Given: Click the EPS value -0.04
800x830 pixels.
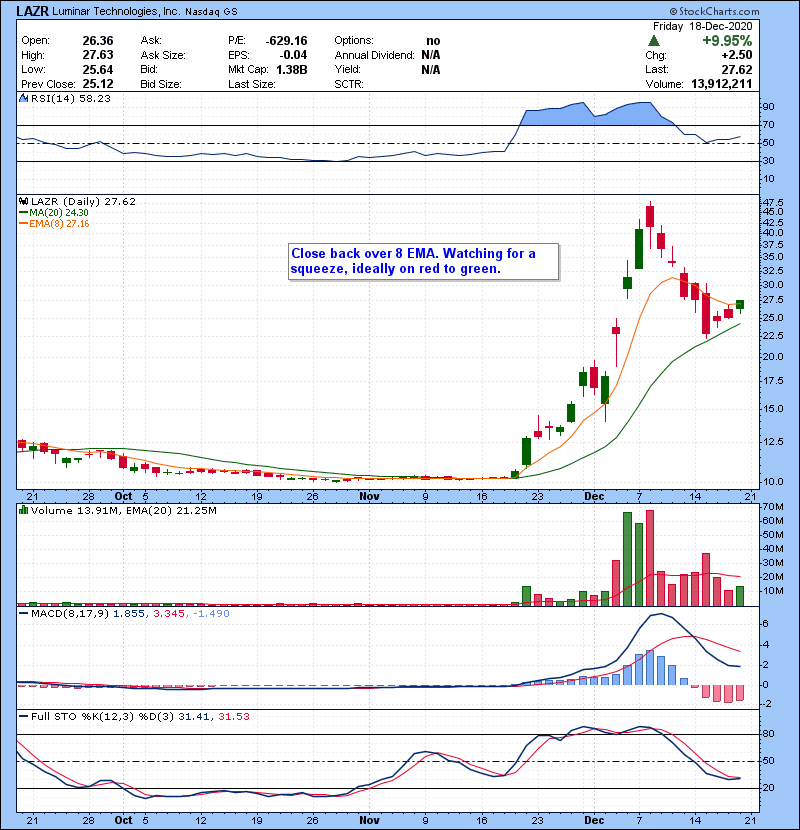Looking at the screenshot, I should point(293,55).
